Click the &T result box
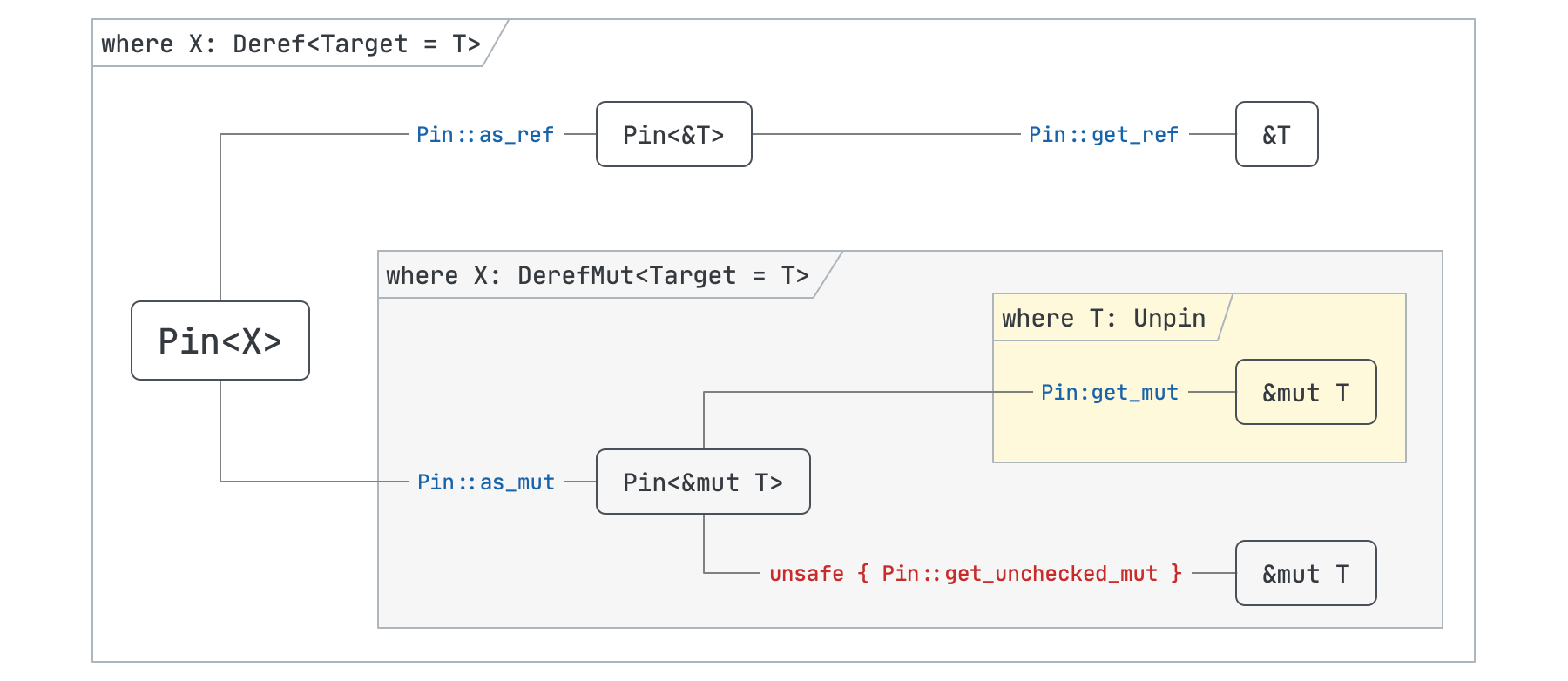Image resolution: width=1568 pixels, height=681 pixels. click(x=1276, y=135)
